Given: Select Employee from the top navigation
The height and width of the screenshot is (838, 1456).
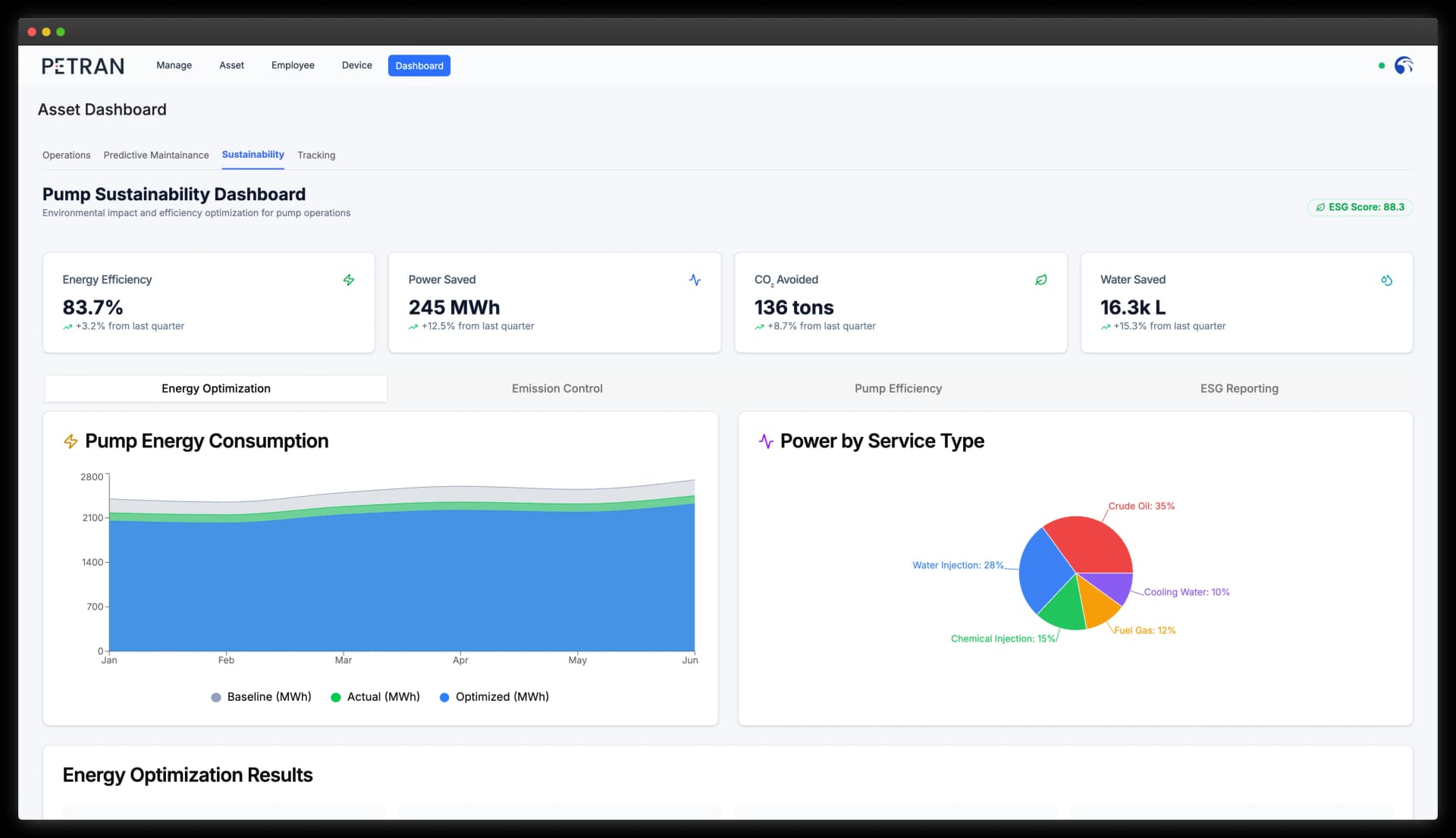Looking at the screenshot, I should pyautogui.click(x=293, y=65).
